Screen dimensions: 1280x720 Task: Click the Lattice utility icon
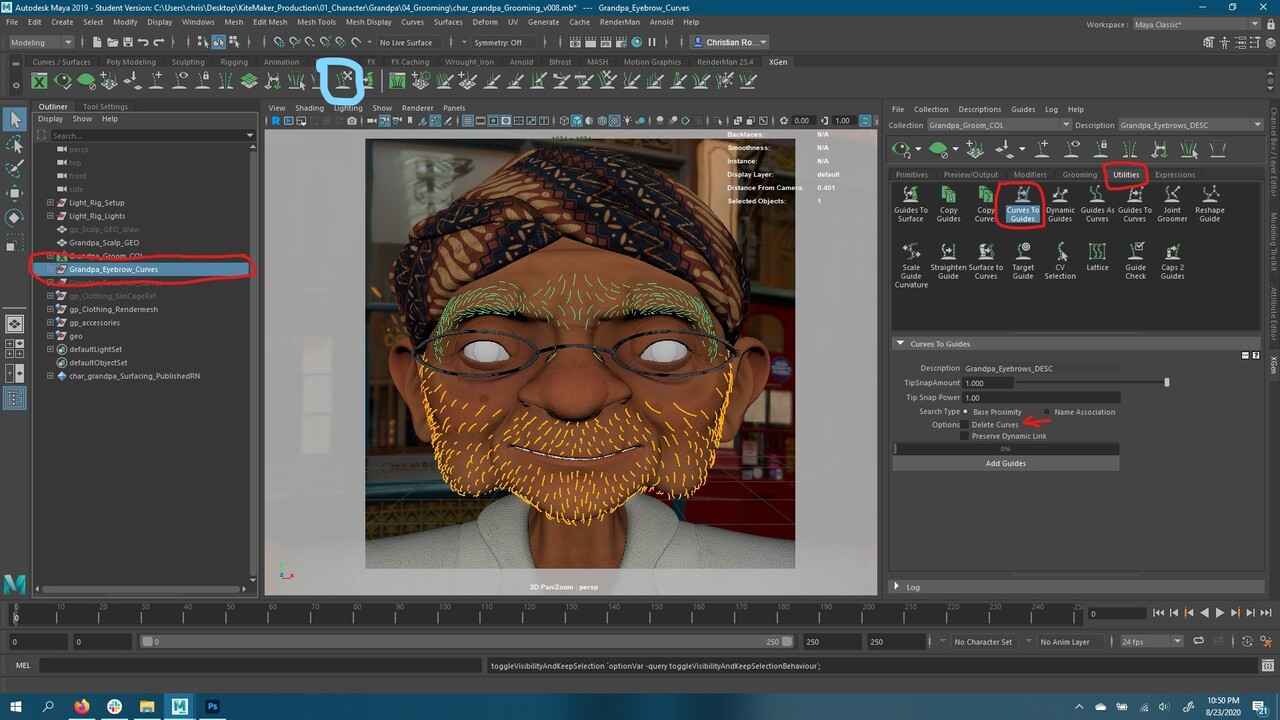click(1097, 253)
